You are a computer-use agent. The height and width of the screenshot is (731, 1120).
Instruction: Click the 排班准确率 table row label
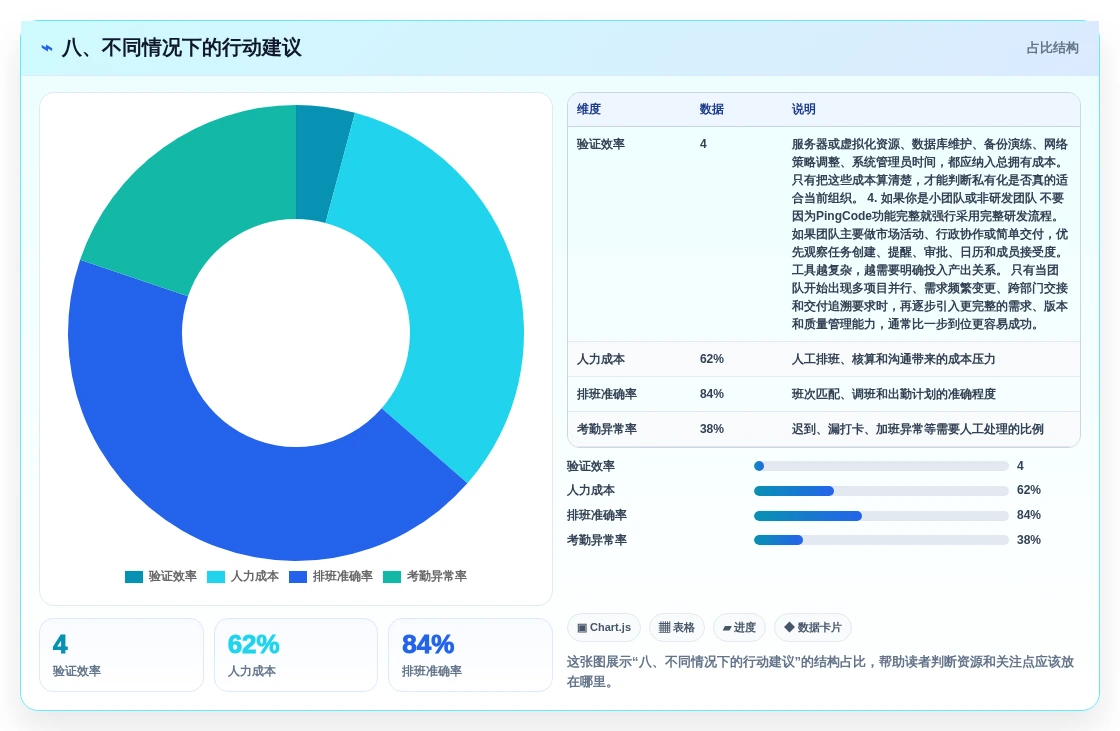(x=606, y=394)
